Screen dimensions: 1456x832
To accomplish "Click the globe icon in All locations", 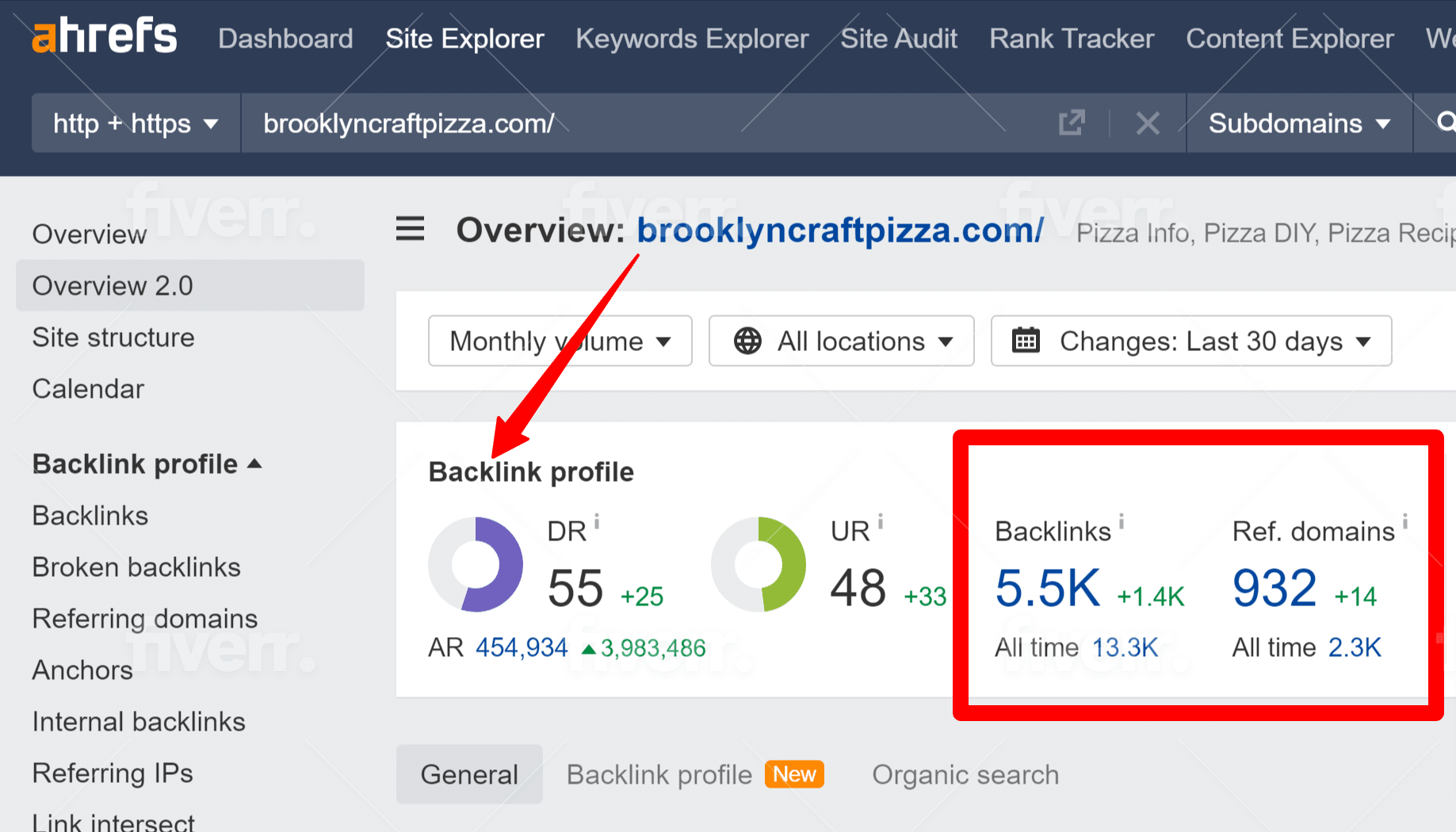I will point(747,341).
